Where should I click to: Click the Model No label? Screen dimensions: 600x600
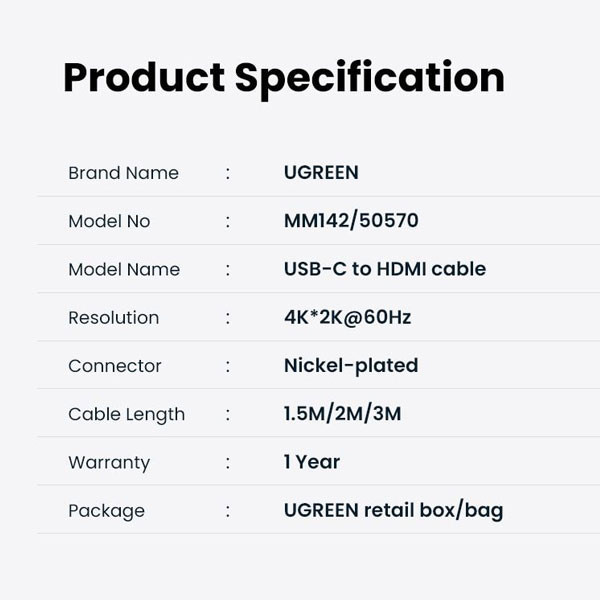pyautogui.click(x=109, y=221)
